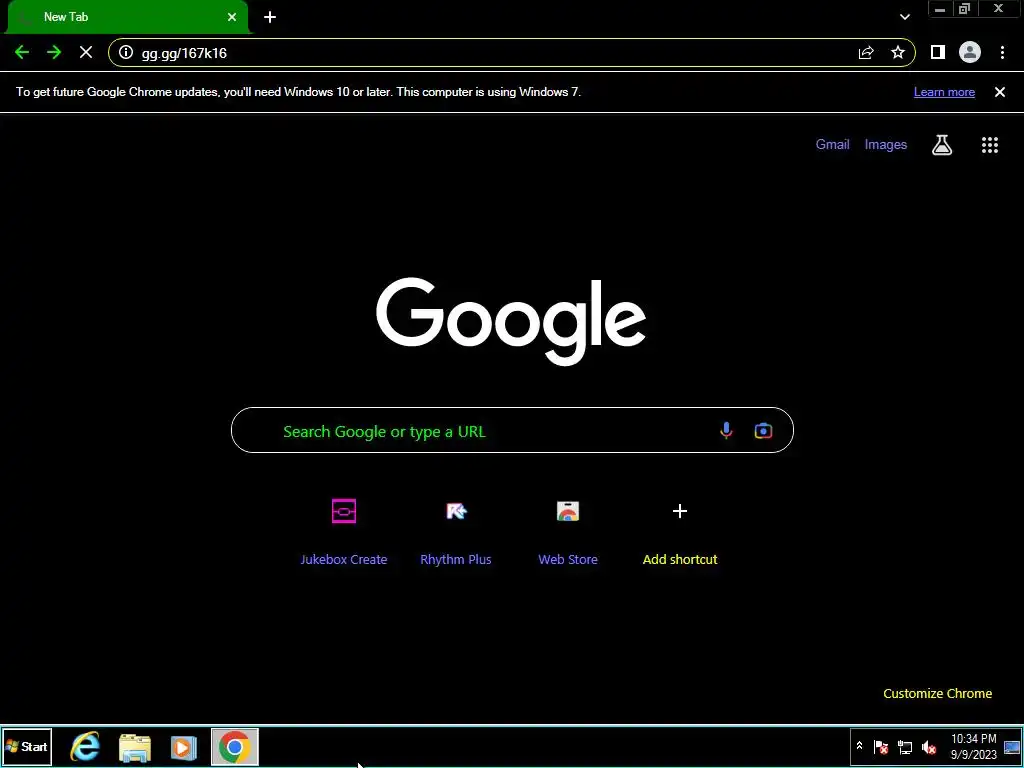Viewport: 1024px width, 768px height.
Task: Open the Chrome profile avatar
Action: (970, 53)
